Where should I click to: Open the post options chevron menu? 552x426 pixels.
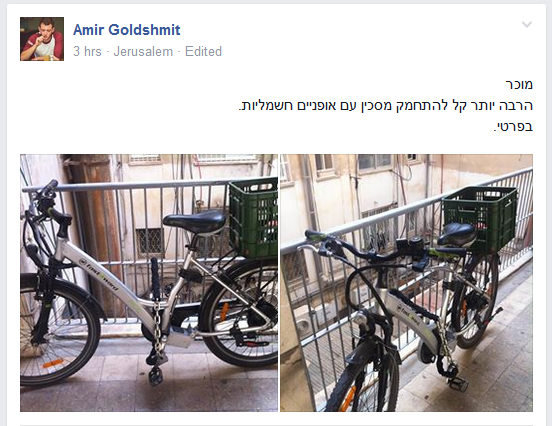(x=527, y=25)
